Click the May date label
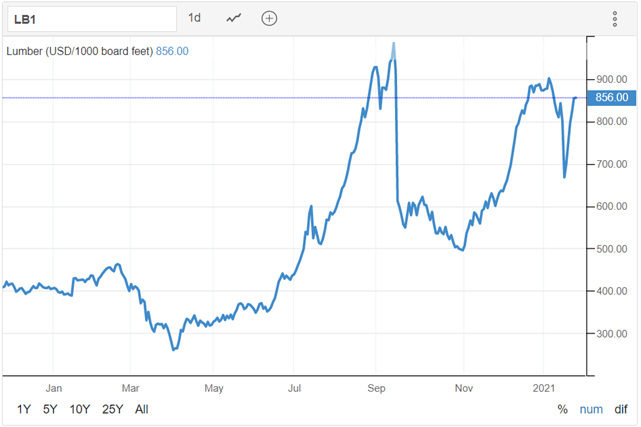 pyautogui.click(x=214, y=388)
